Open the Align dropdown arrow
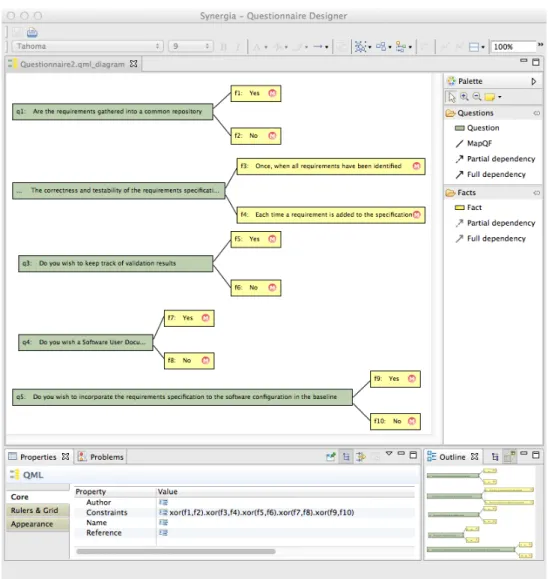This screenshot has width=549, height=579. coord(410,47)
